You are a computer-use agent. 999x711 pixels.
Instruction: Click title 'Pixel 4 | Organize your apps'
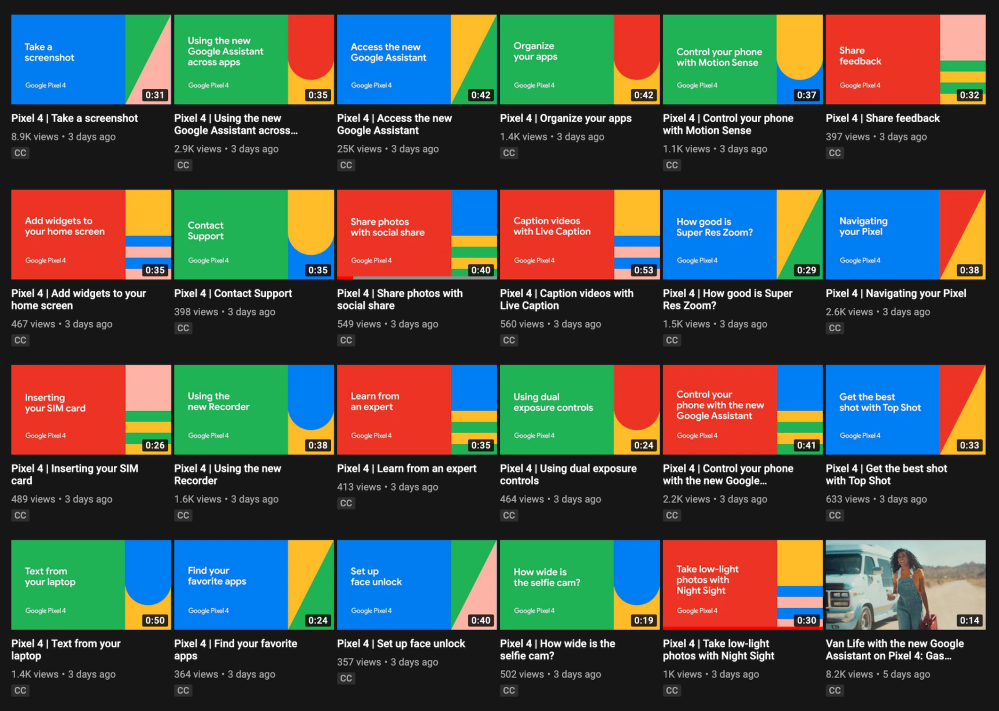[x=566, y=118]
